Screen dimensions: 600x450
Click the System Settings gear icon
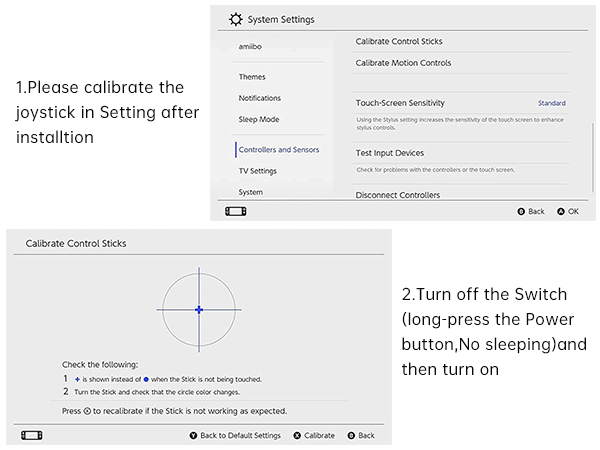click(x=236, y=19)
